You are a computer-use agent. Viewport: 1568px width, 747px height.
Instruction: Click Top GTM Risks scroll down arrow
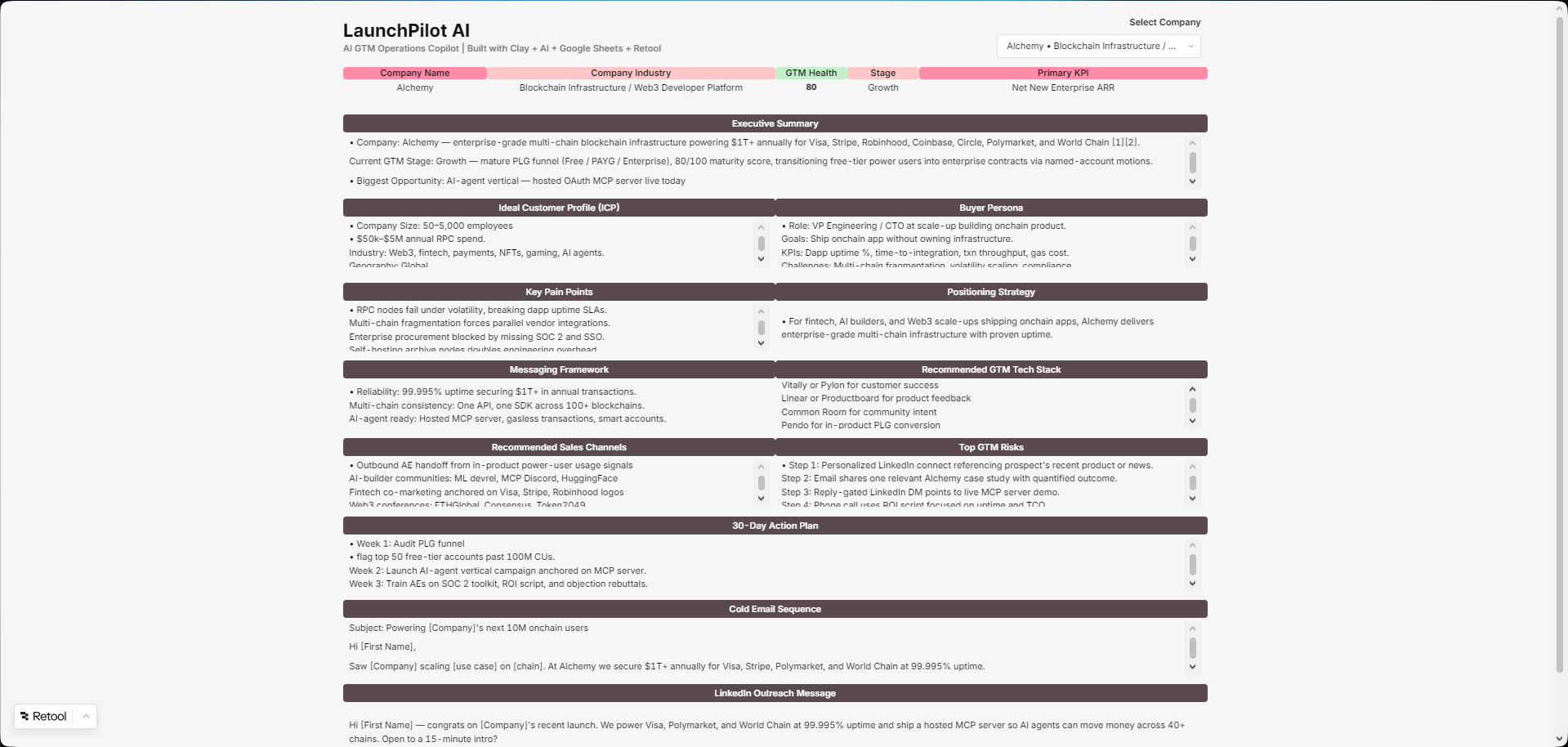point(1192,499)
